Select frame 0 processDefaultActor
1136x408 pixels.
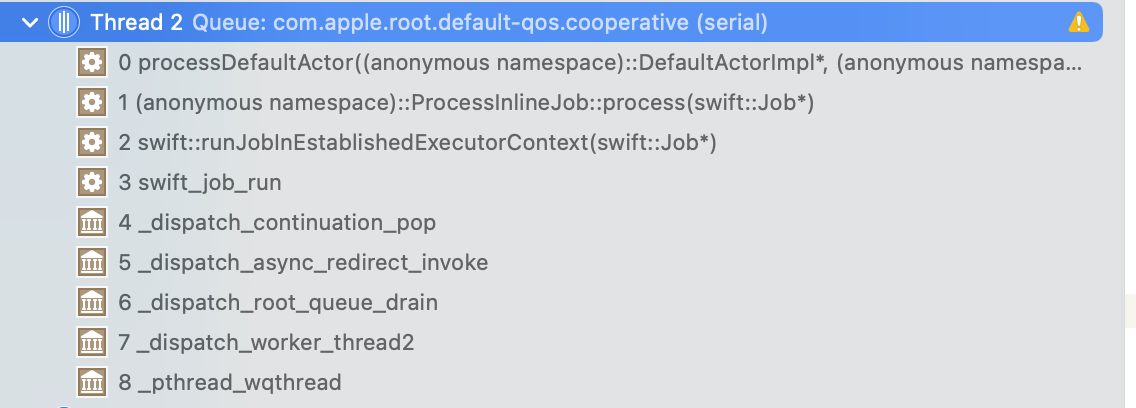pyautogui.click(x=600, y=63)
